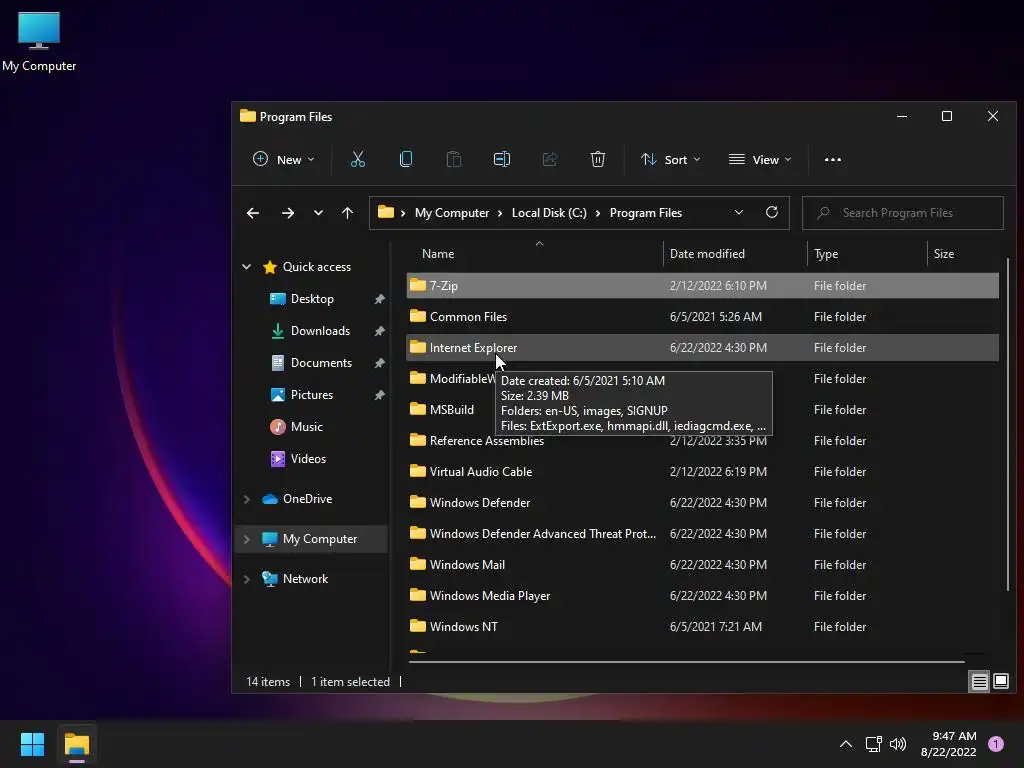Open recent locations chevron dropdown
Viewport: 1024px width, 768px height.
tap(318, 213)
